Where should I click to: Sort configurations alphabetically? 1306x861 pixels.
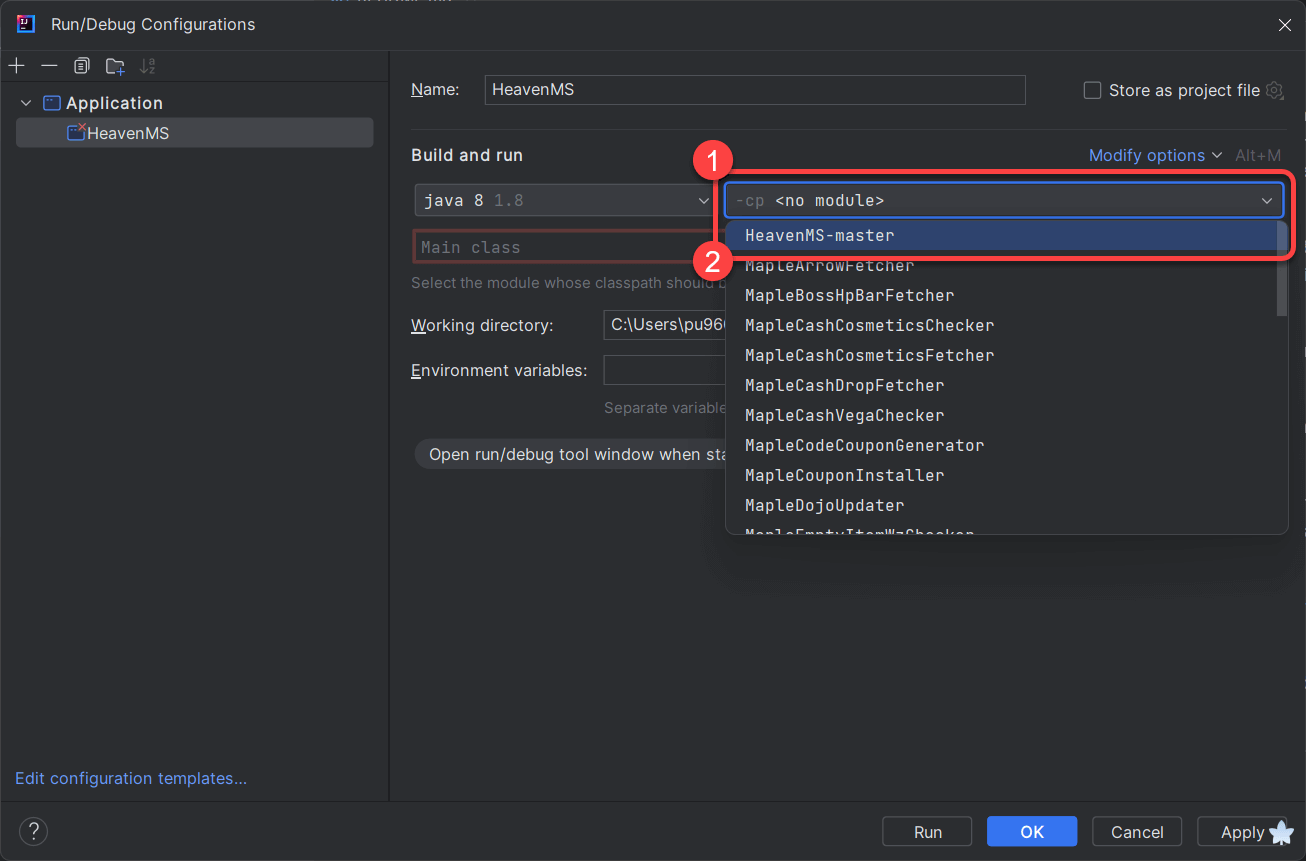(x=148, y=66)
